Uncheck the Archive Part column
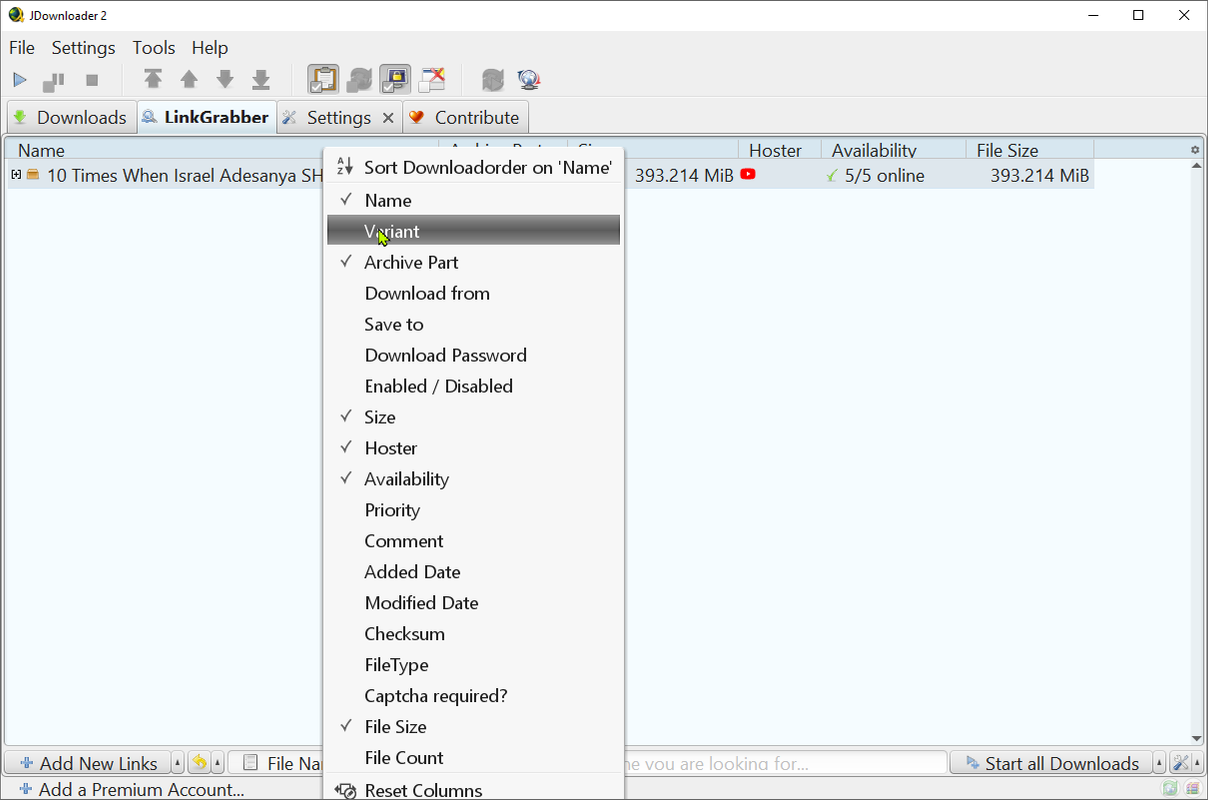The image size is (1208, 800). [473, 262]
